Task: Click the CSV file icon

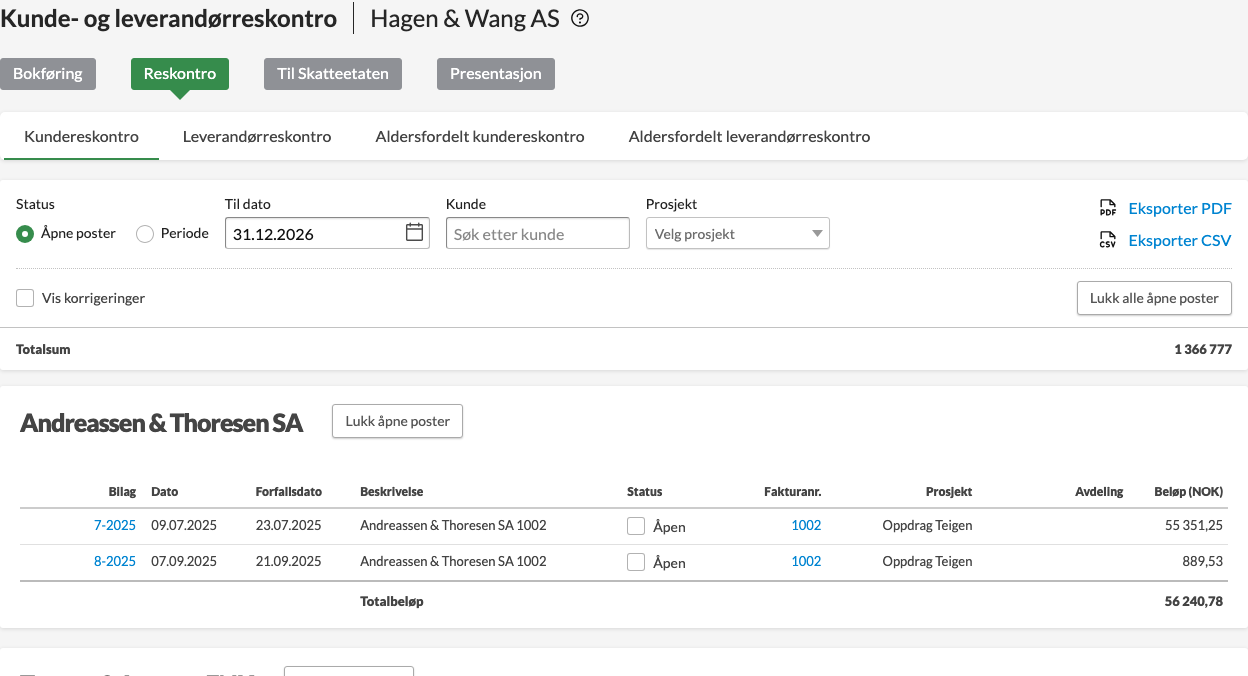Action: (x=1108, y=240)
